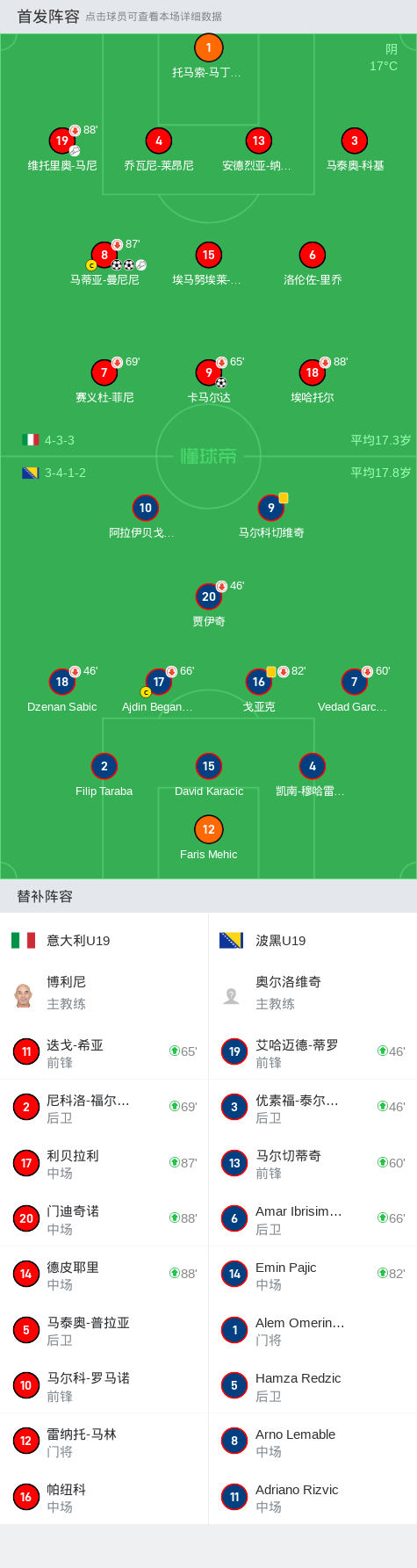Select Bosnia's number 10 阿拉伊贝戈 player circle
417x1568 pixels.
pyautogui.click(x=146, y=508)
